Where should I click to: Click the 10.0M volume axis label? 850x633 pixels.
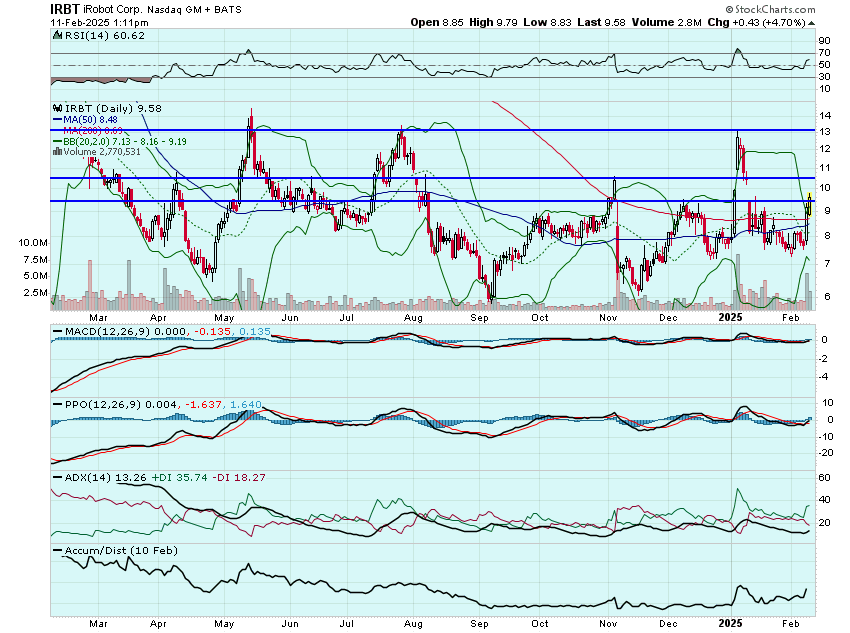[x=33, y=242]
